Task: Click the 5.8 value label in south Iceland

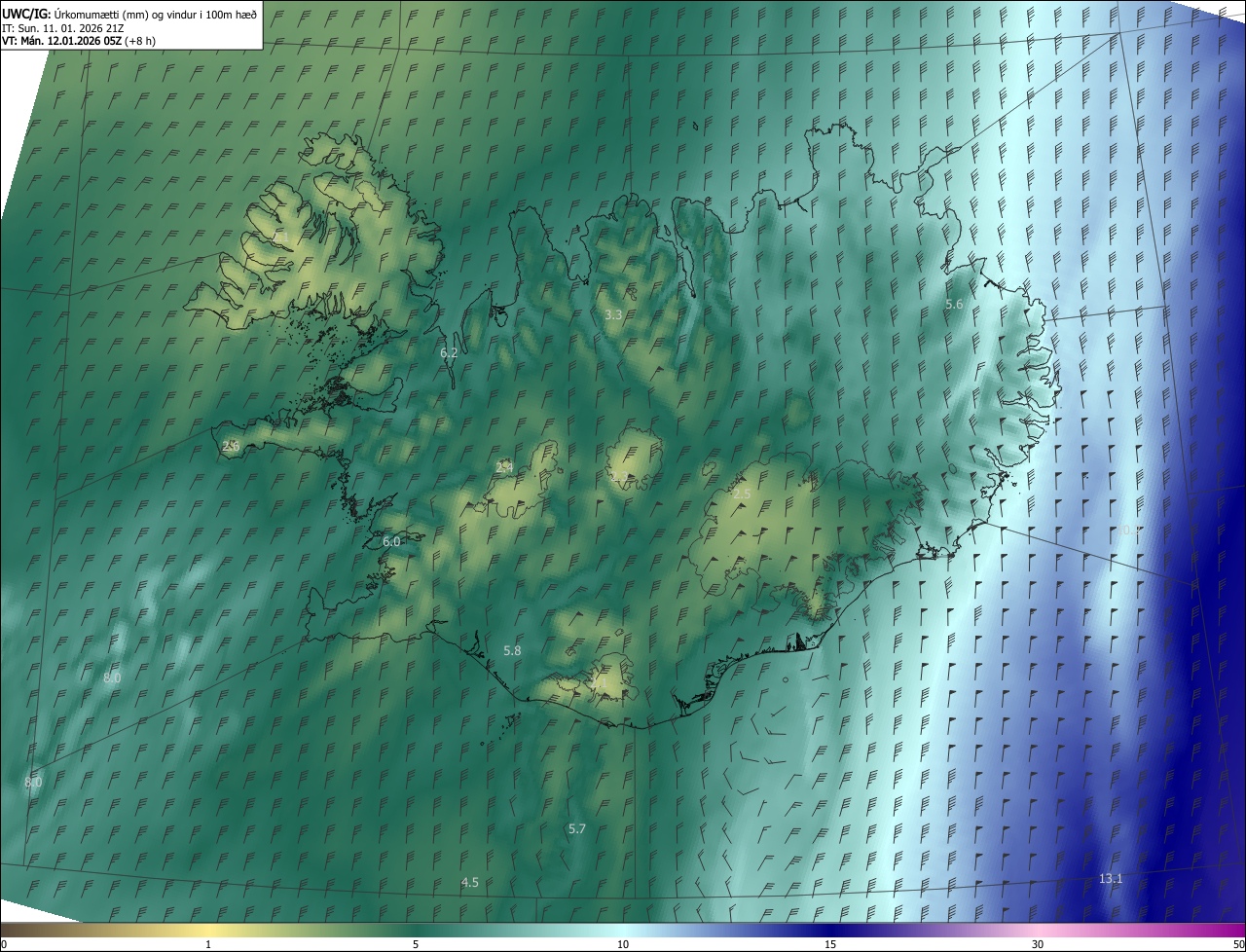Action: click(512, 650)
